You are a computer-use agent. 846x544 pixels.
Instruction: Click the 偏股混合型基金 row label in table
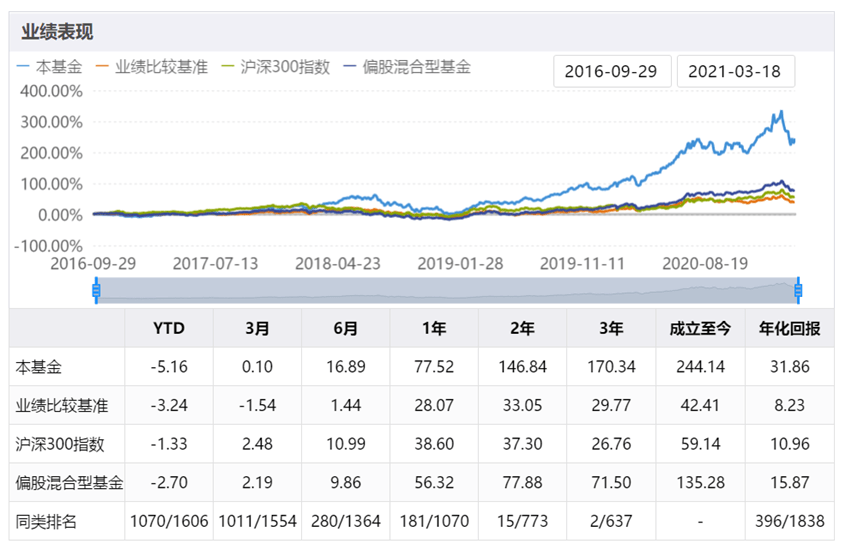click(70, 482)
